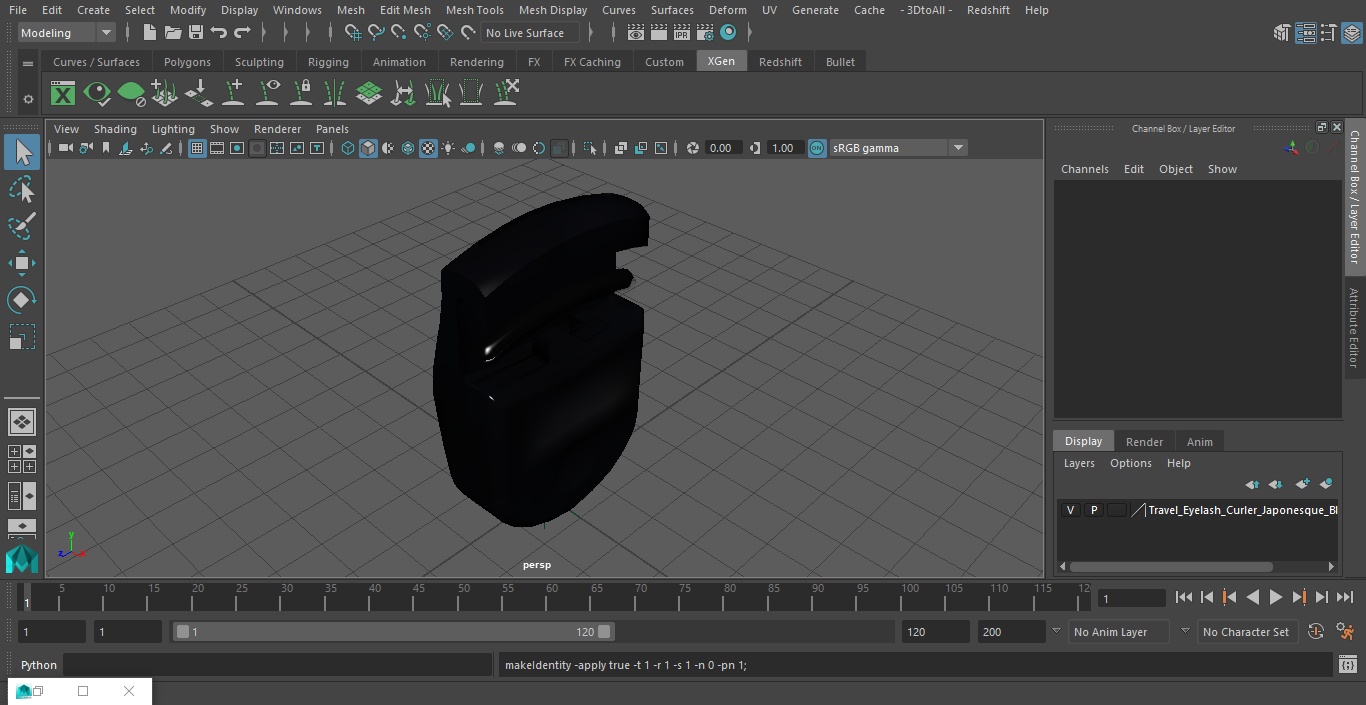
Task: Click the Go to start of playback button
Action: click(x=1183, y=597)
